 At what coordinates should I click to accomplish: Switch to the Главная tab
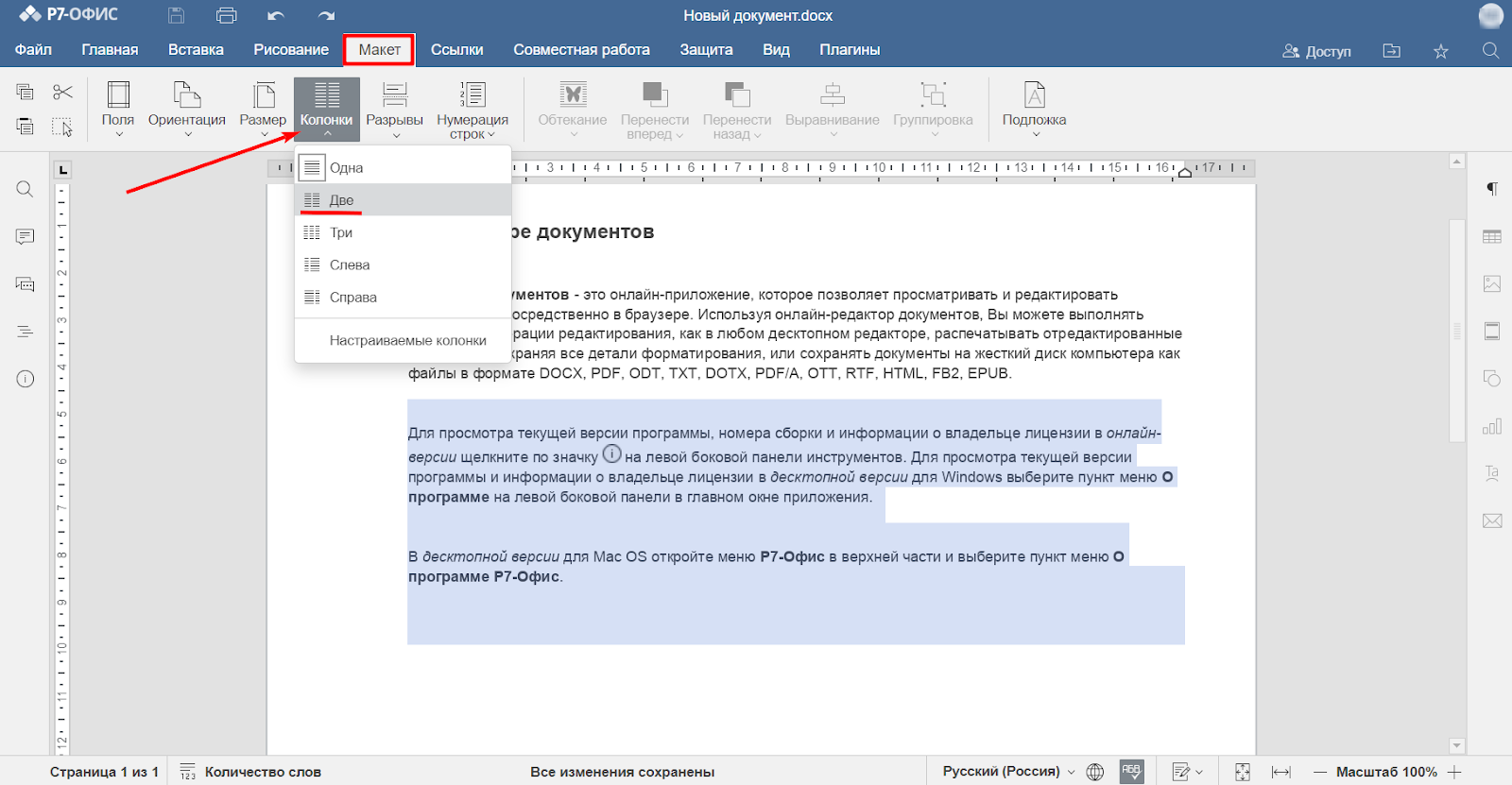(110, 50)
